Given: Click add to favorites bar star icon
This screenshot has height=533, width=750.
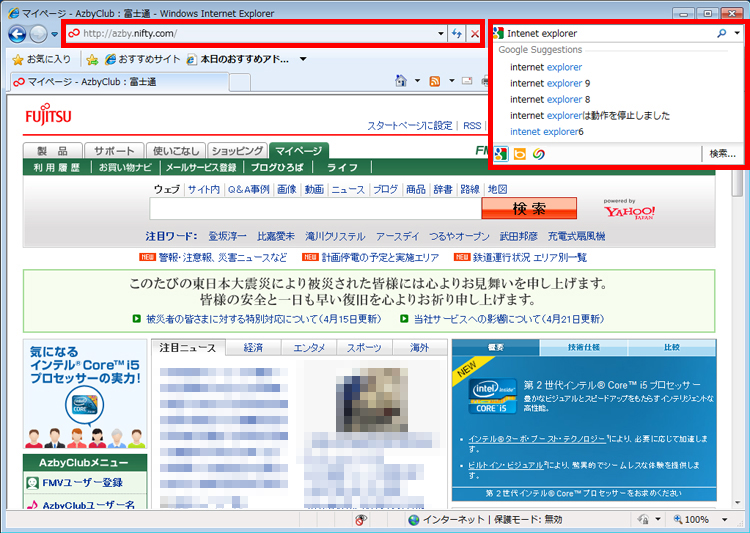Looking at the screenshot, I should (x=92, y=59).
